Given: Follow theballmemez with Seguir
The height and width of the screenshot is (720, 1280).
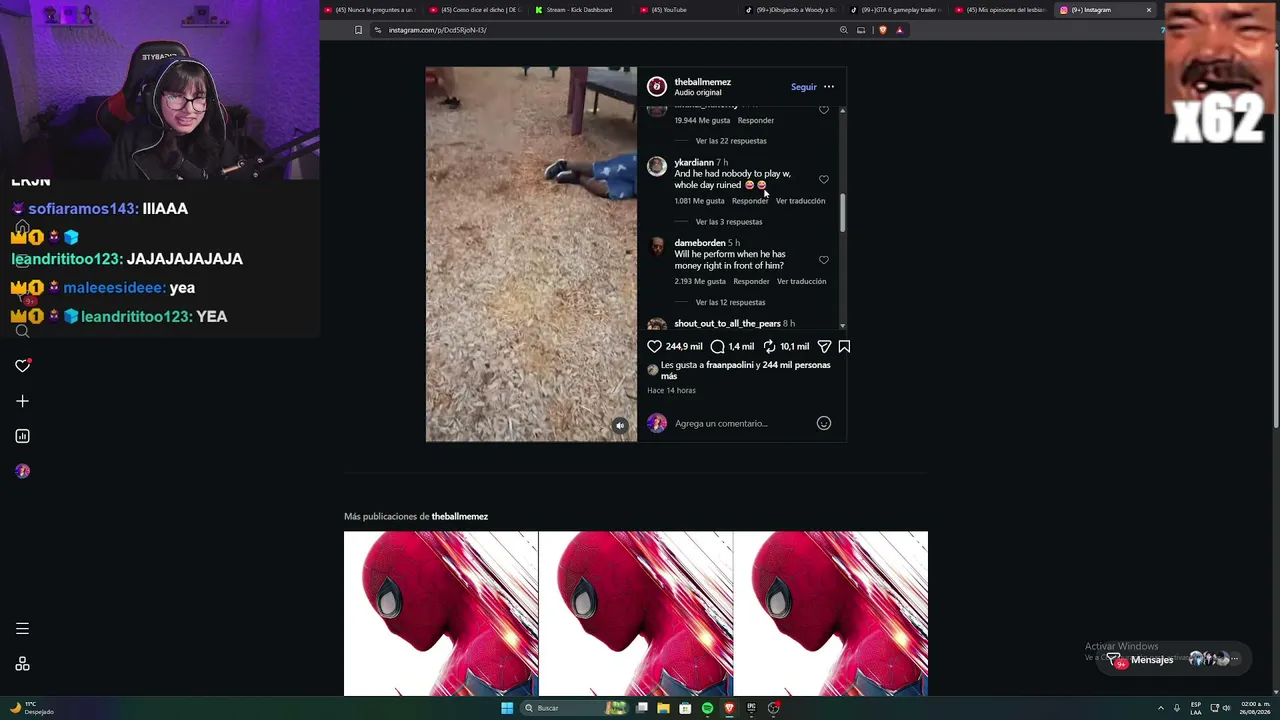Looking at the screenshot, I should click(804, 87).
